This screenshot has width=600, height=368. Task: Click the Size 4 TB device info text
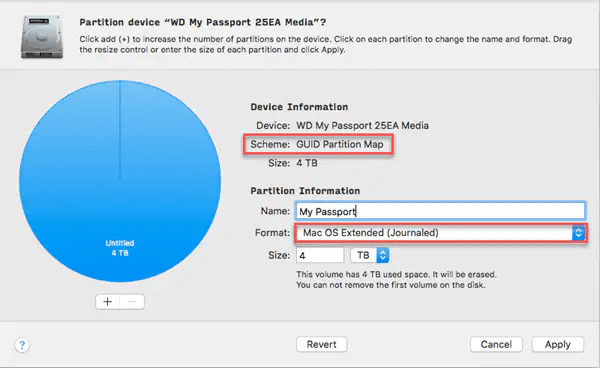[x=293, y=163]
